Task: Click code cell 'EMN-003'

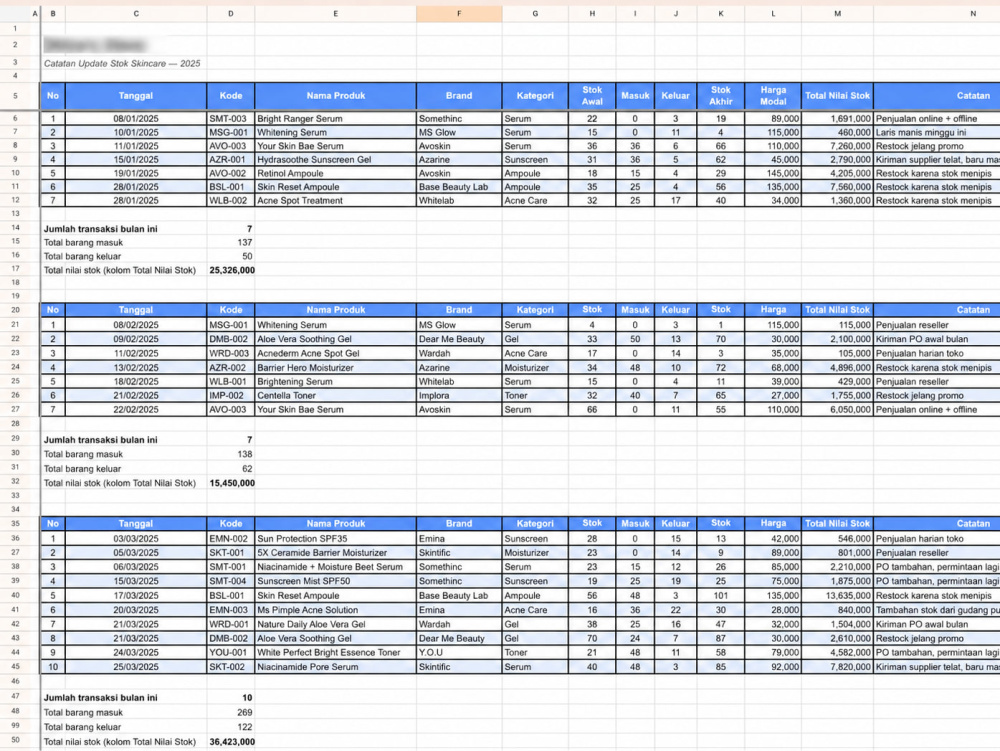Action: (228, 610)
